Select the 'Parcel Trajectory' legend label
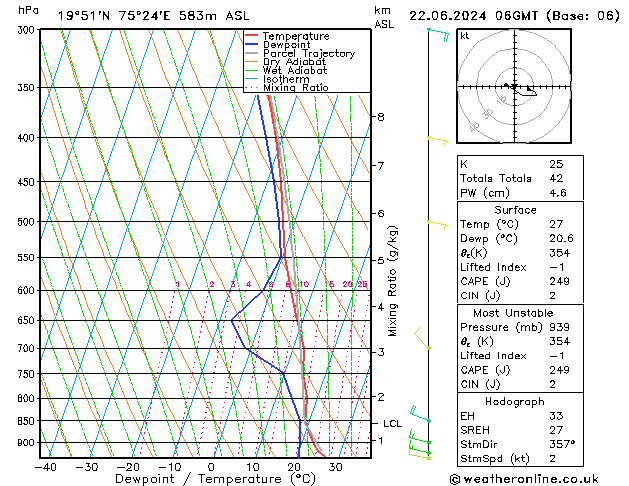The height and width of the screenshot is (486, 629). (x=309, y=53)
